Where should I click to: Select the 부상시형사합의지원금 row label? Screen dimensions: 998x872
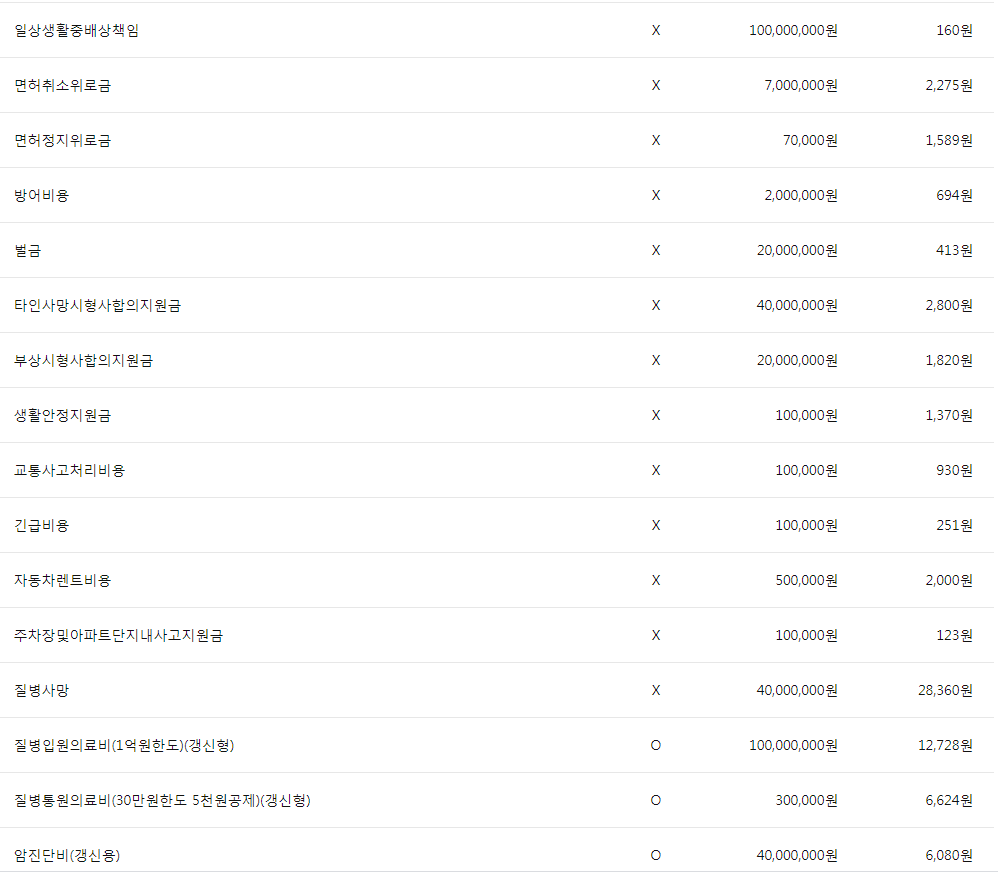tap(83, 360)
